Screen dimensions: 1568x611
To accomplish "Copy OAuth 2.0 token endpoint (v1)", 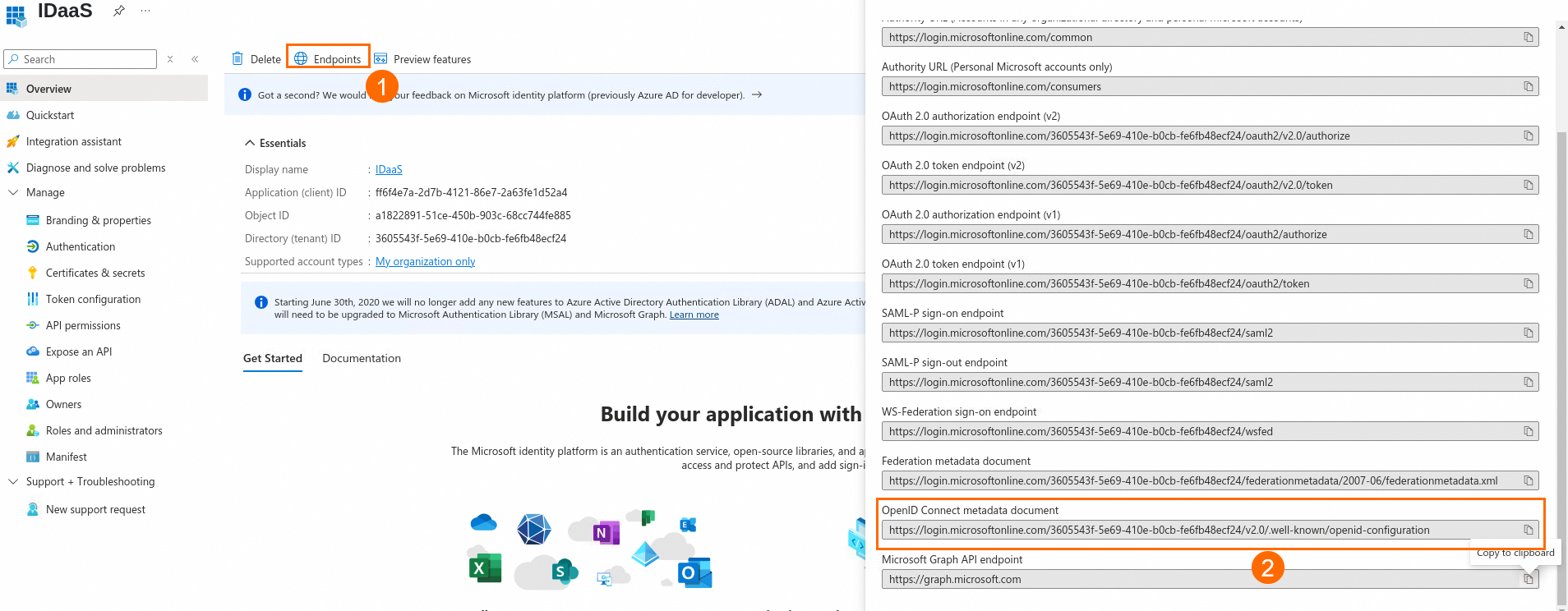I will (1529, 283).
